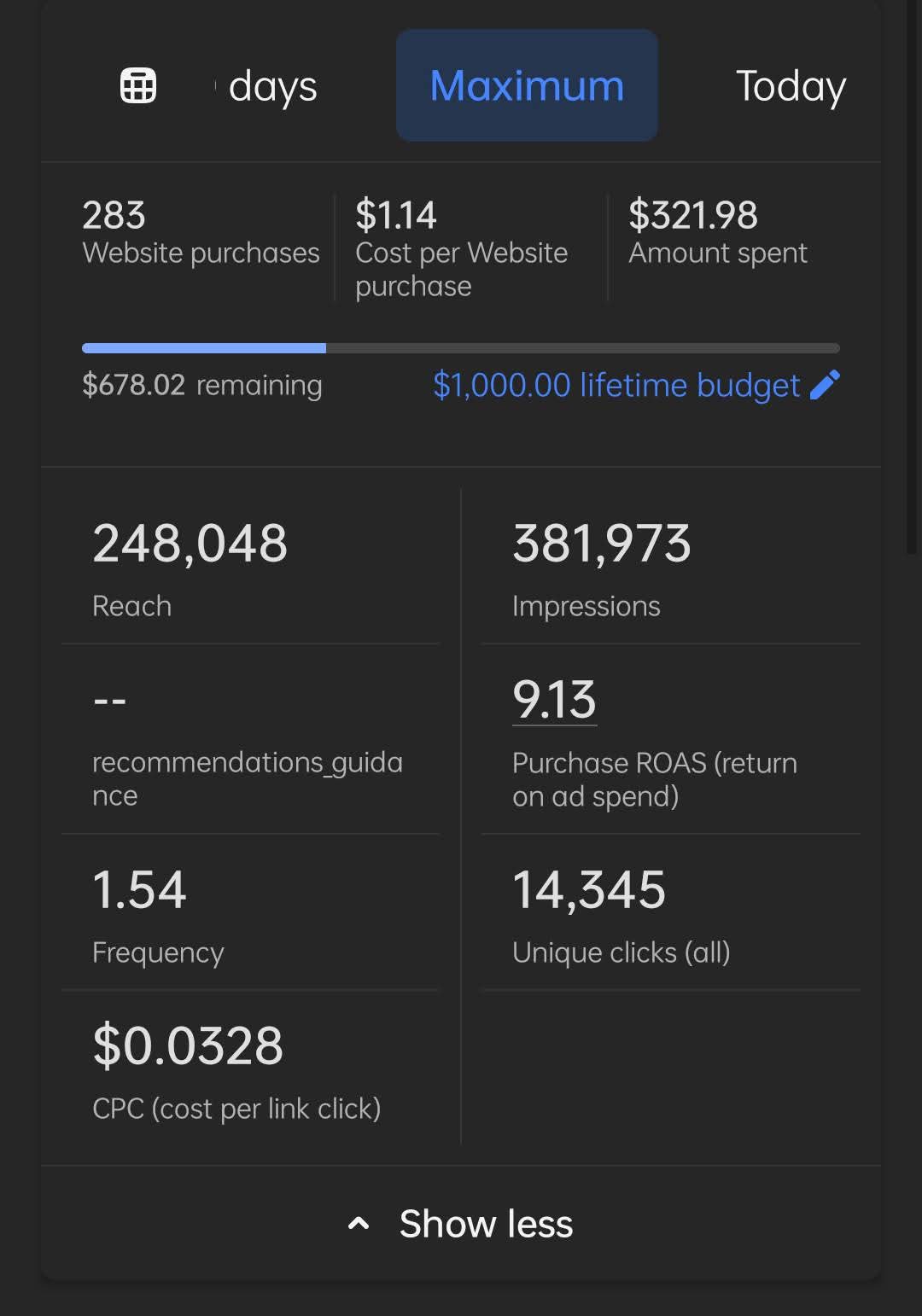Open the $321.98 Amount spent metric
The image size is (922, 1316).
717,232
